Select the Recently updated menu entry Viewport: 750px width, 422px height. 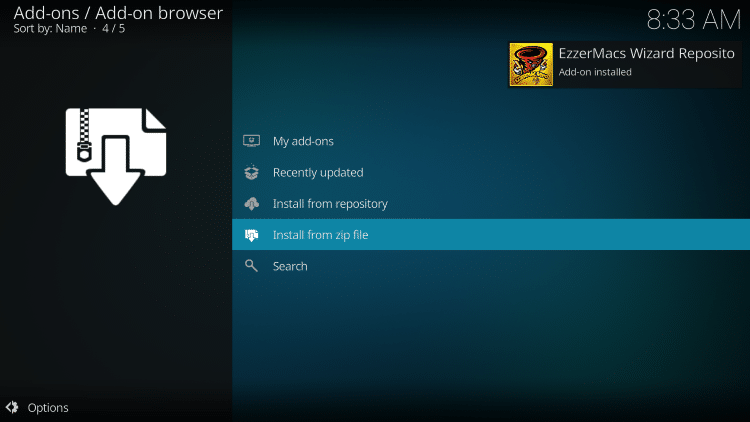pyautogui.click(x=318, y=173)
